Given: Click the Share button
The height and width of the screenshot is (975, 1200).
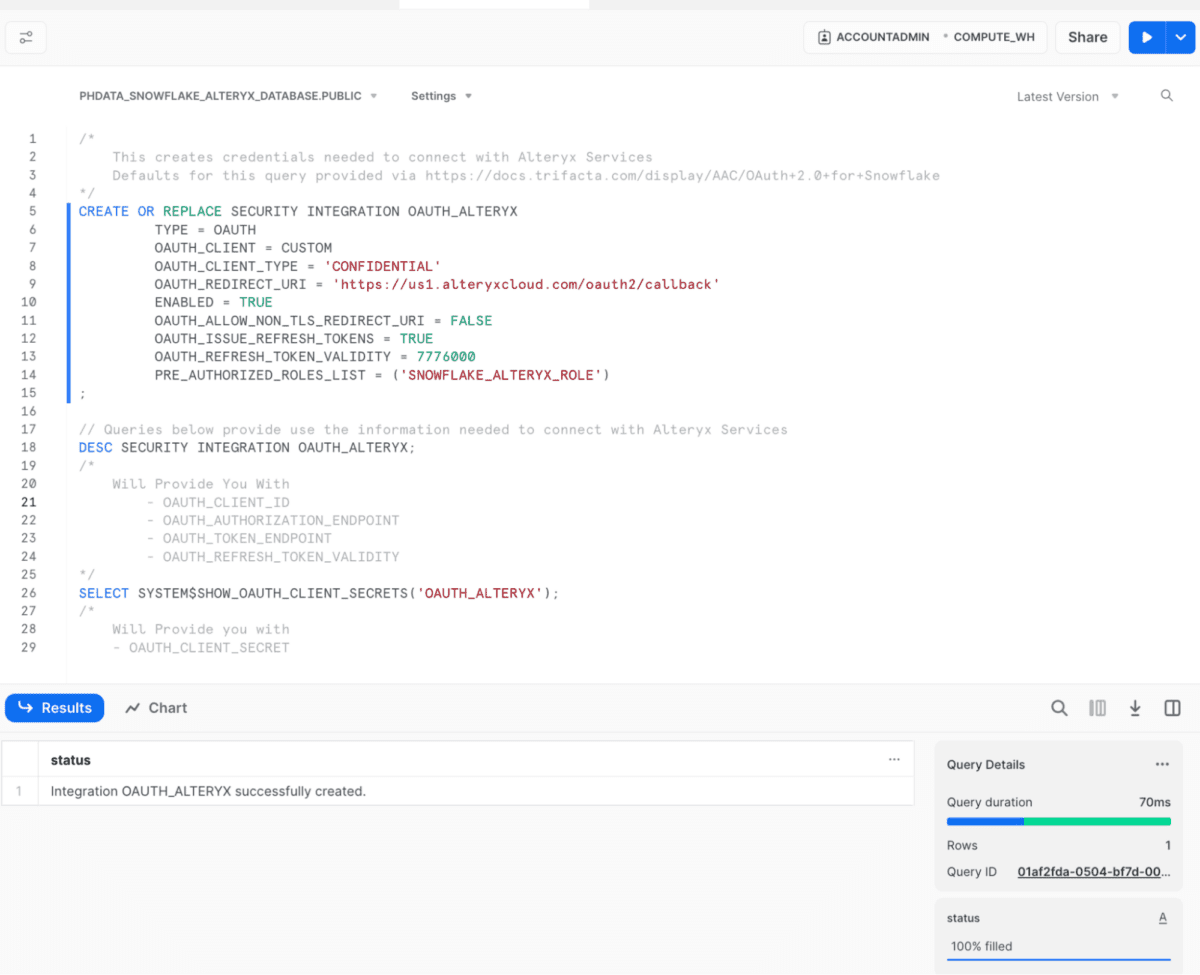Looking at the screenshot, I should click(x=1087, y=37).
